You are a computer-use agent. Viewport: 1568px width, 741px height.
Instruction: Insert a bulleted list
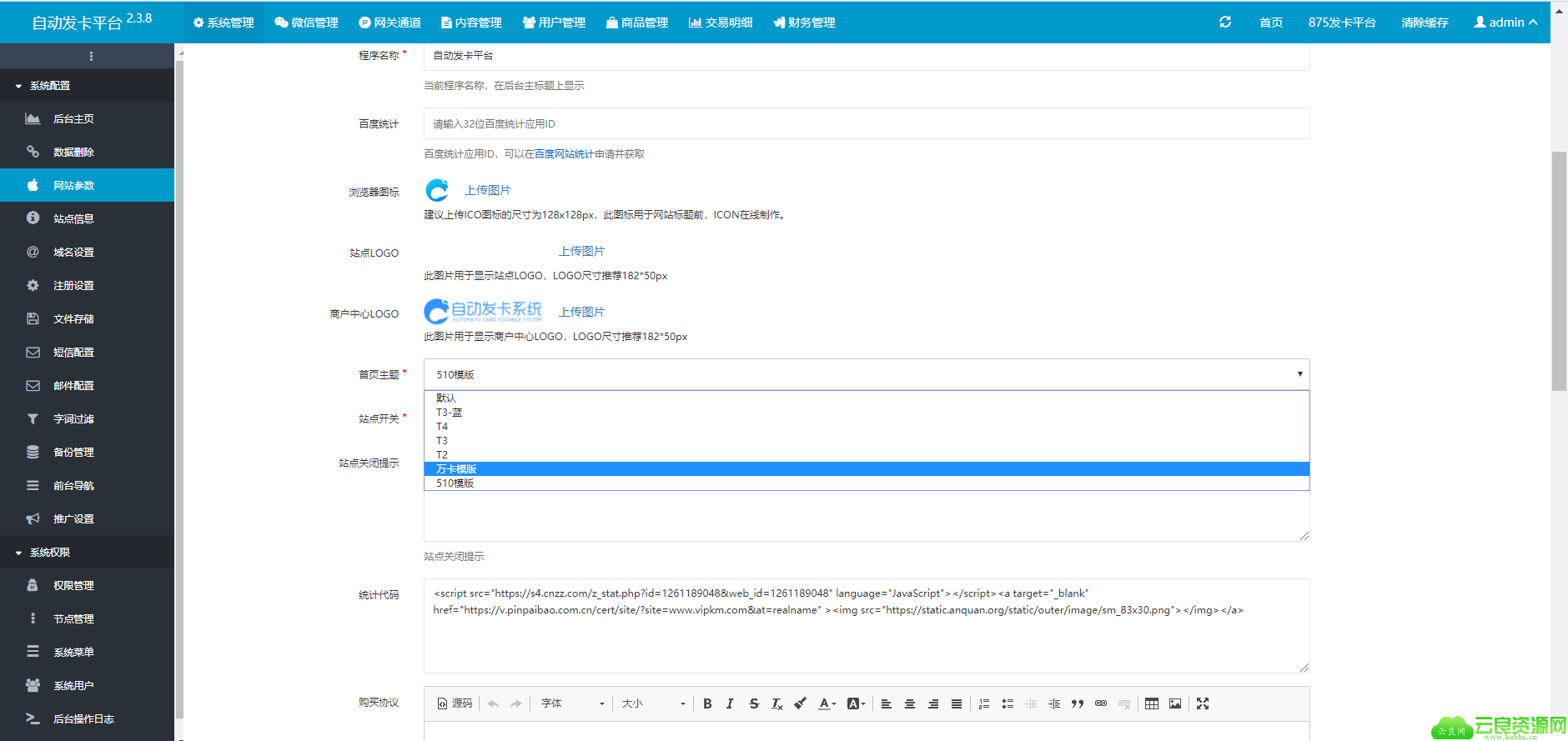(1008, 703)
